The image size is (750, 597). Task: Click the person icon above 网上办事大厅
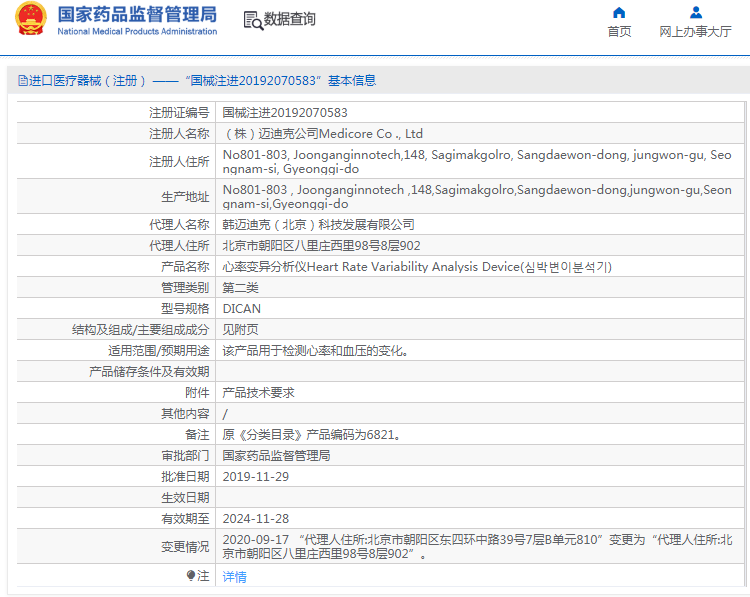(695, 13)
